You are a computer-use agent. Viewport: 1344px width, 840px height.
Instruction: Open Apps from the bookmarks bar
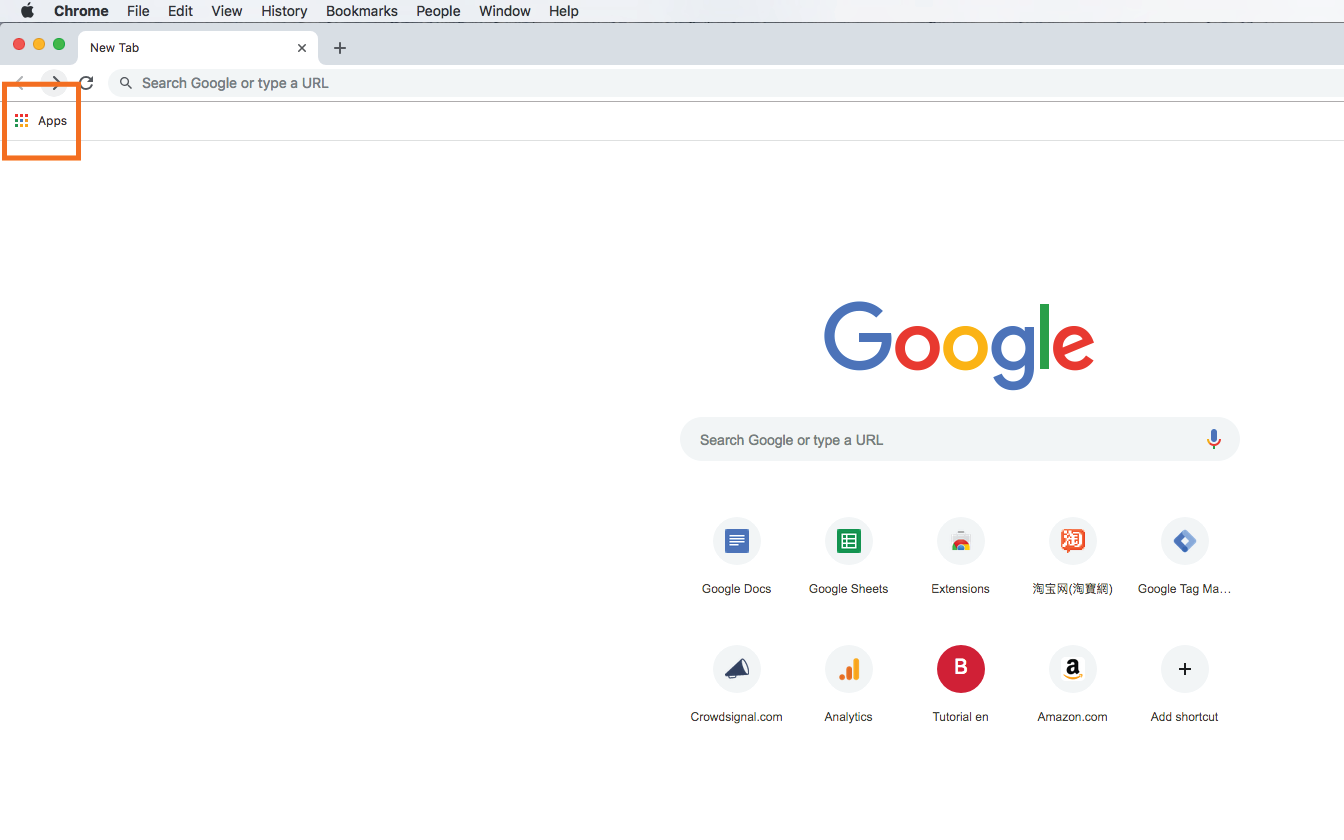pos(42,121)
